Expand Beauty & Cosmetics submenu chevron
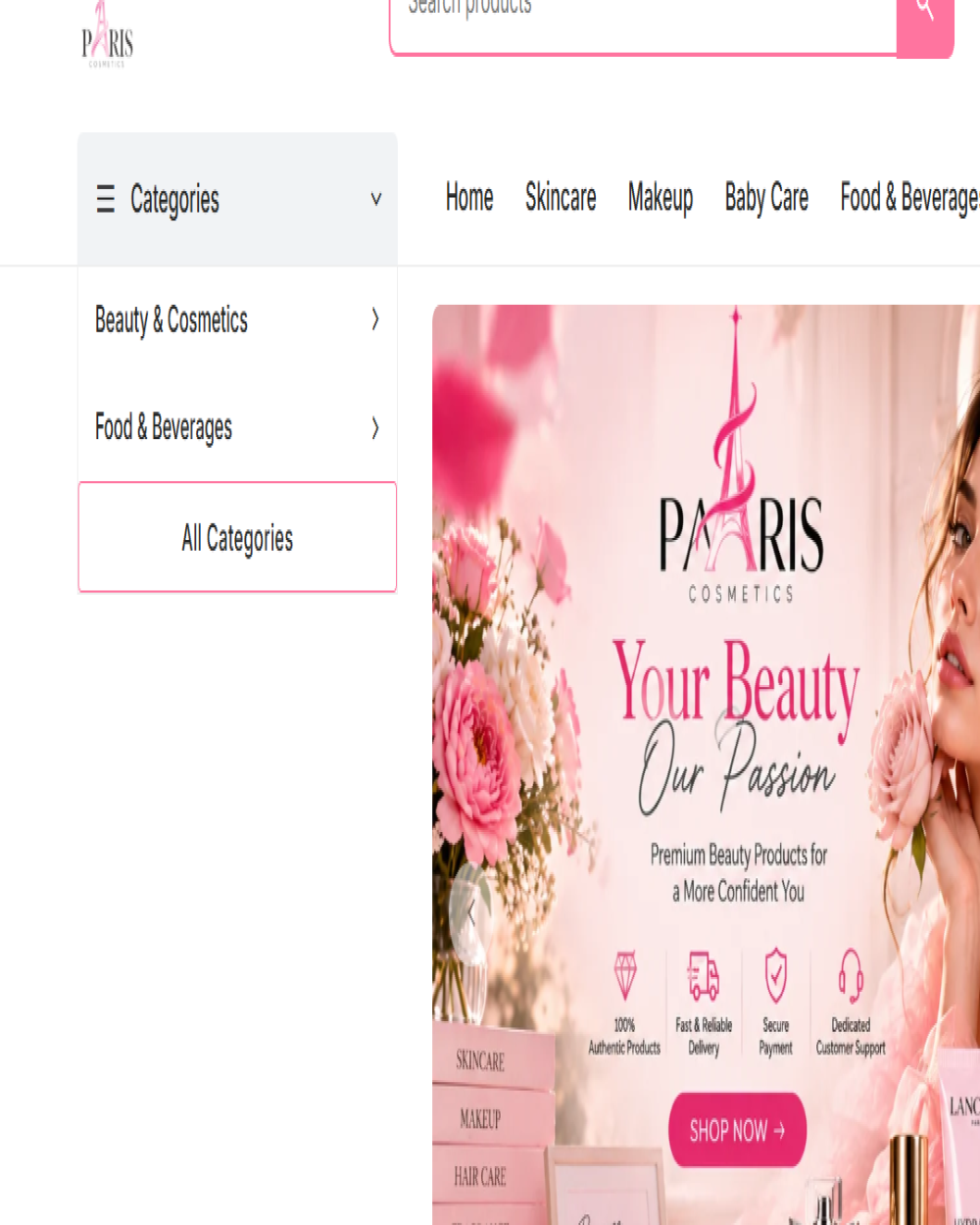This screenshot has height=1225, width=980. [x=375, y=319]
